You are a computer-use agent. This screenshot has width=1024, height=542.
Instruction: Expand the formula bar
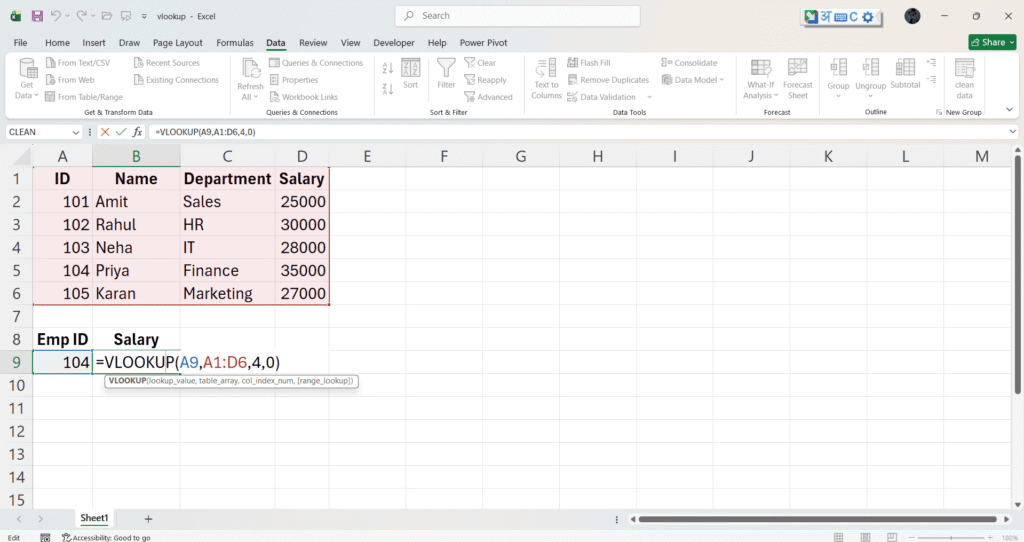(x=1013, y=132)
